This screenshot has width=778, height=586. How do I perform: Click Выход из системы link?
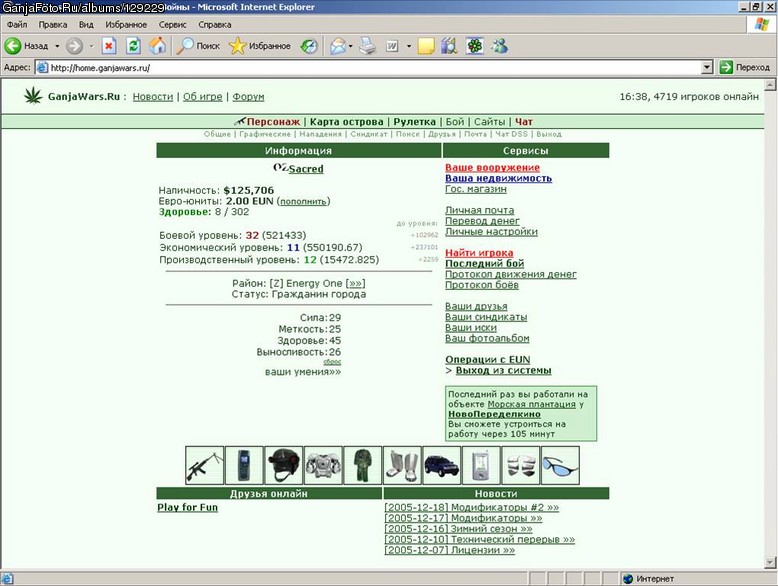click(x=503, y=371)
